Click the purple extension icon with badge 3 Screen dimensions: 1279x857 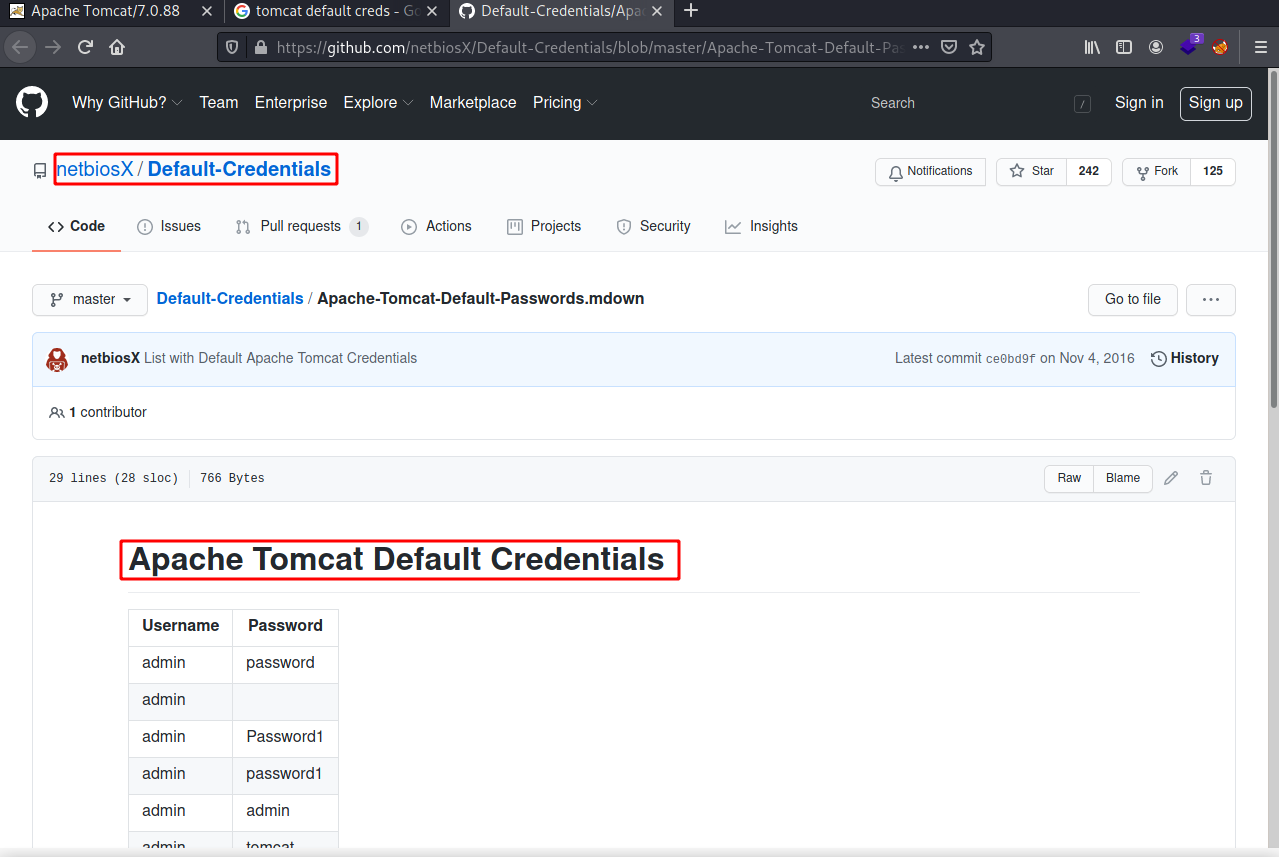[x=1188, y=46]
